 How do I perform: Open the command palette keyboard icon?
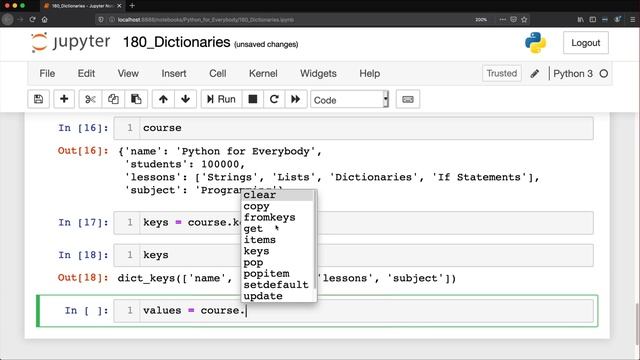(x=408, y=99)
